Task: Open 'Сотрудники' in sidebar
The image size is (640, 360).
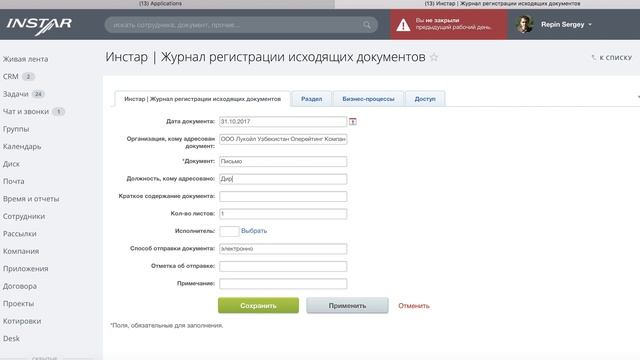Action: click(24, 216)
